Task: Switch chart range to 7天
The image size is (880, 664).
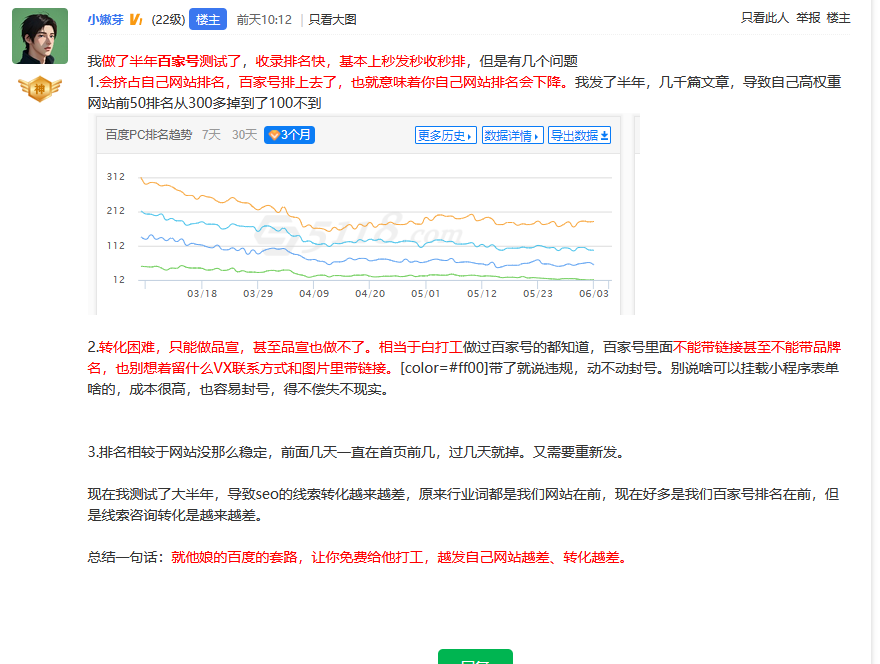Action: 211,135
